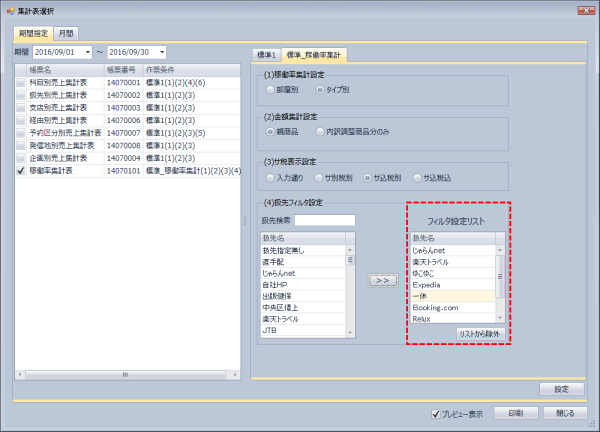Select the 部屋別 radio button
Viewport: 600px width, 432px height.
pyautogui.click(x=270, y=90)
